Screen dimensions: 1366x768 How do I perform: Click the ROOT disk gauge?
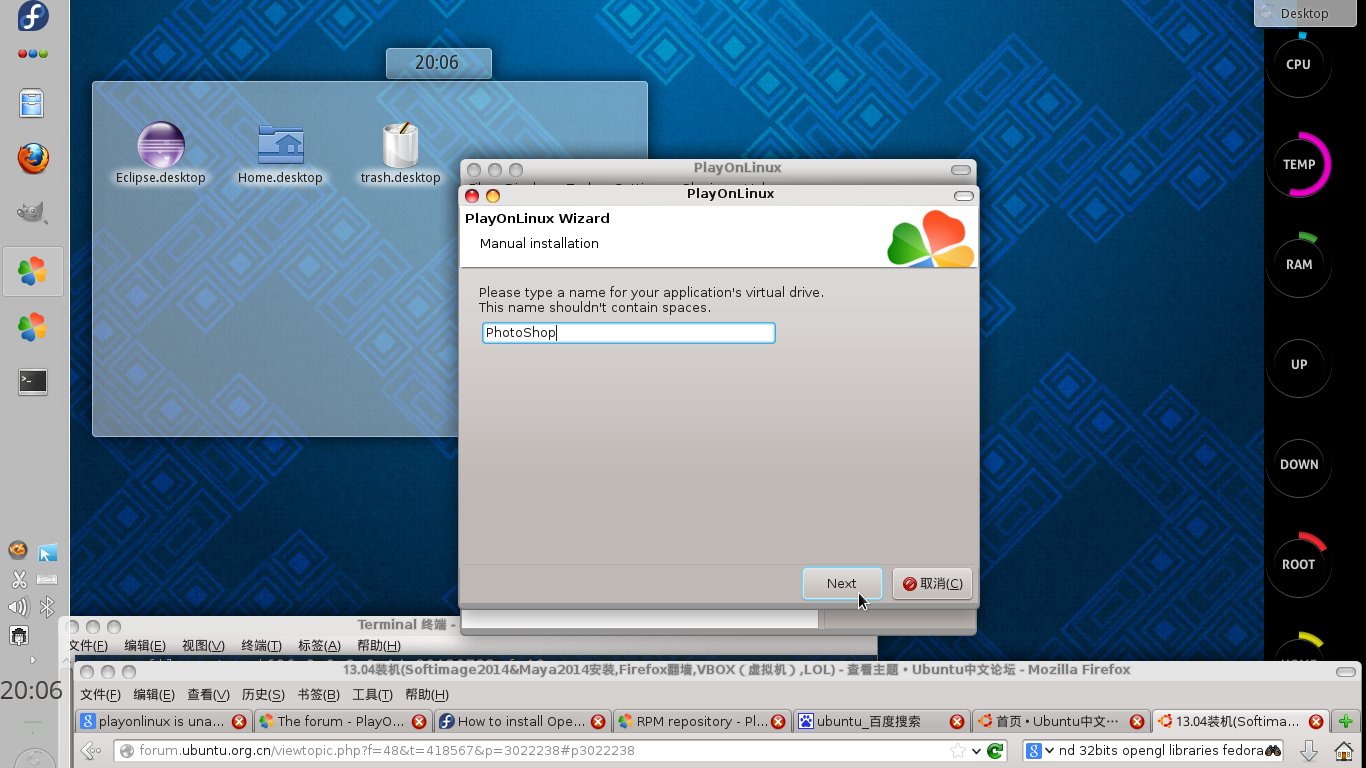click(1298, 564)
